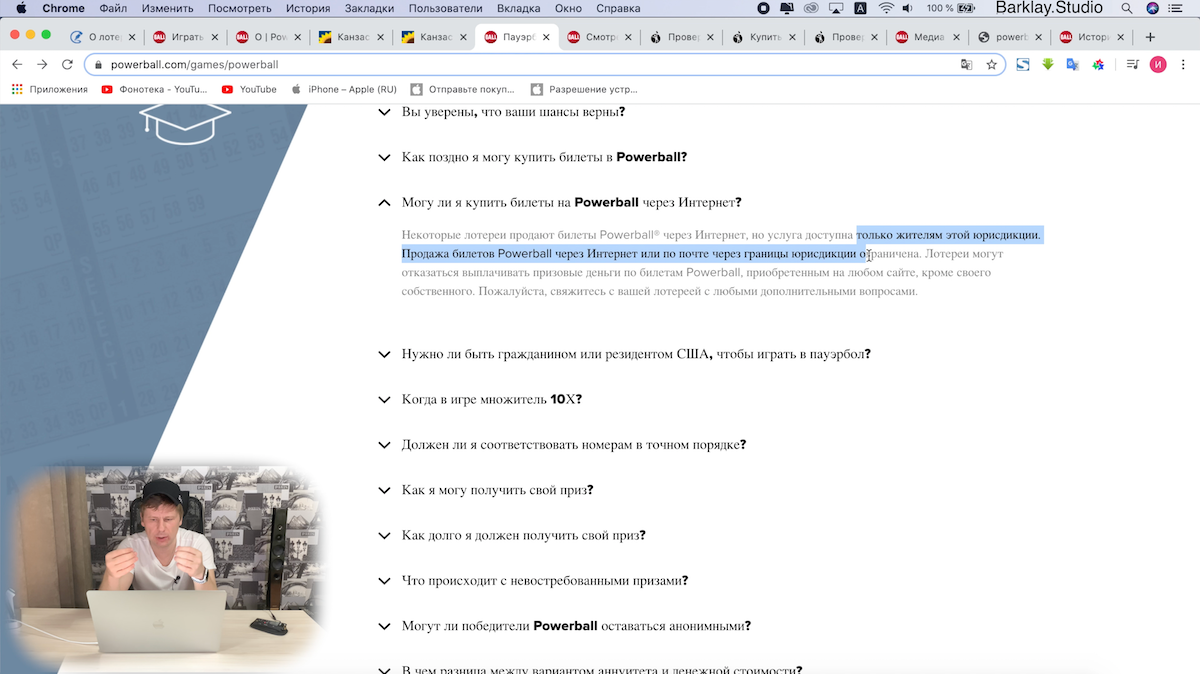Open the YouTube bookmark
Image resolution: width=1200 pixels, height=674 pixels.
pos(249,89)
